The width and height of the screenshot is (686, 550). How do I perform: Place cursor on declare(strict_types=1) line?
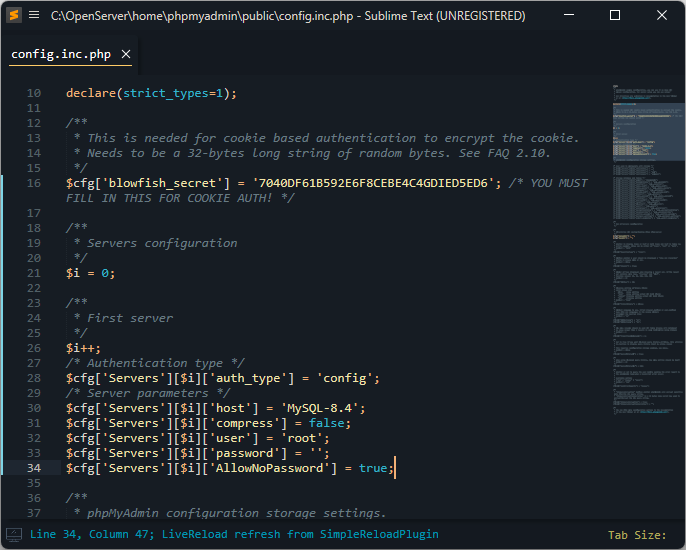click(x=150, y=93)
